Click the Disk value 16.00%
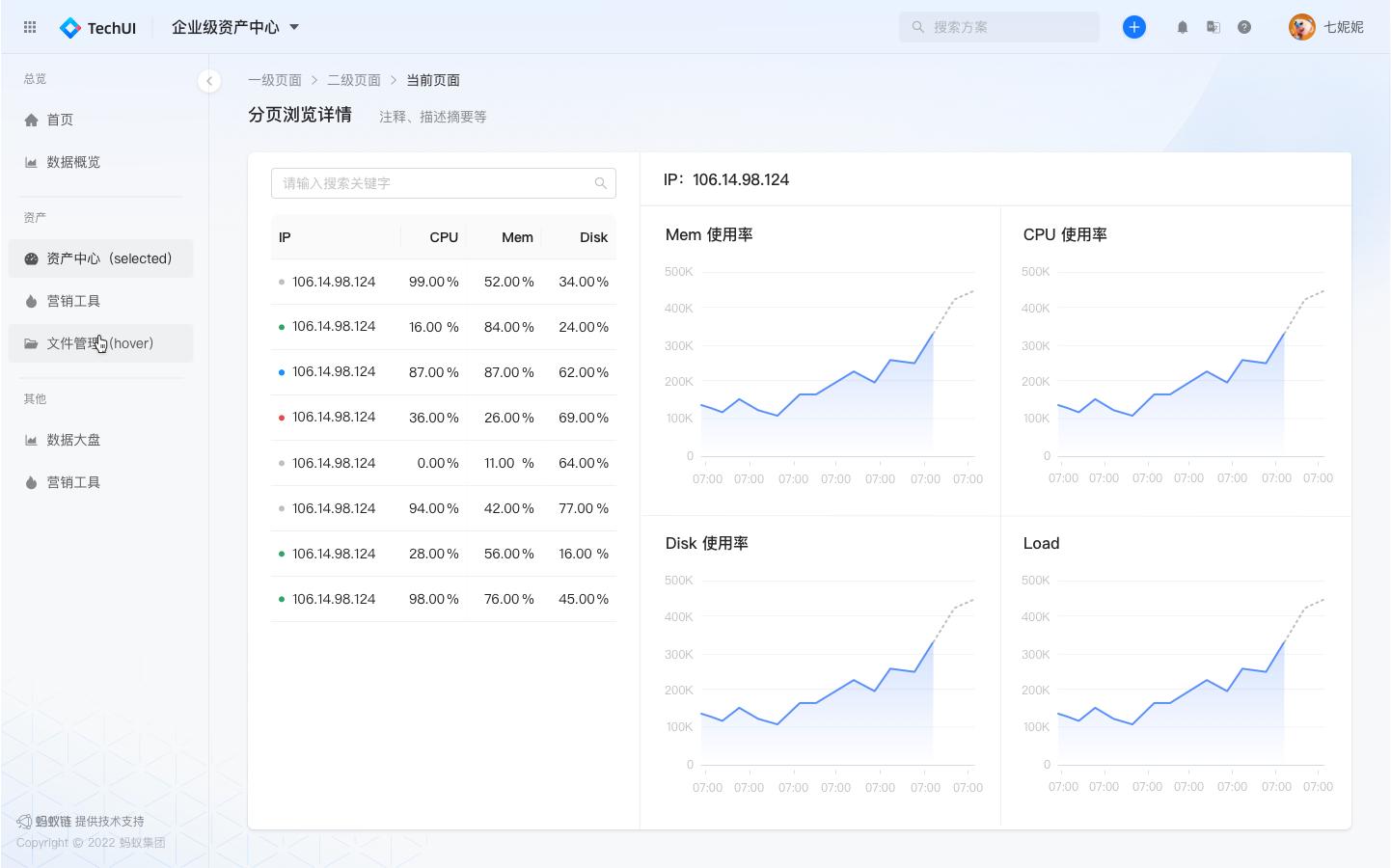Screen dimensions: 1391x868 click(584, 554)
